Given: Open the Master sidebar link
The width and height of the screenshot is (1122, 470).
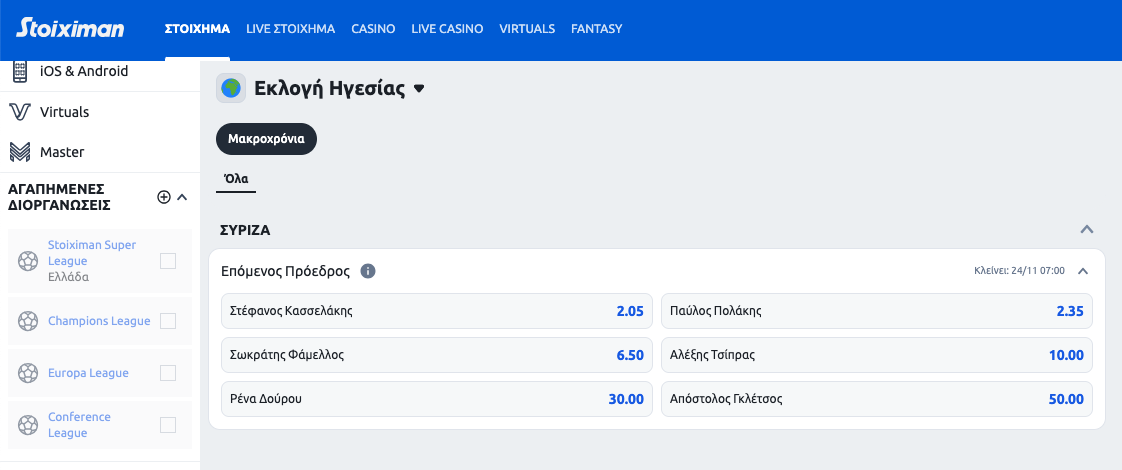Looking at the screenshot, I should coord(62,152).
